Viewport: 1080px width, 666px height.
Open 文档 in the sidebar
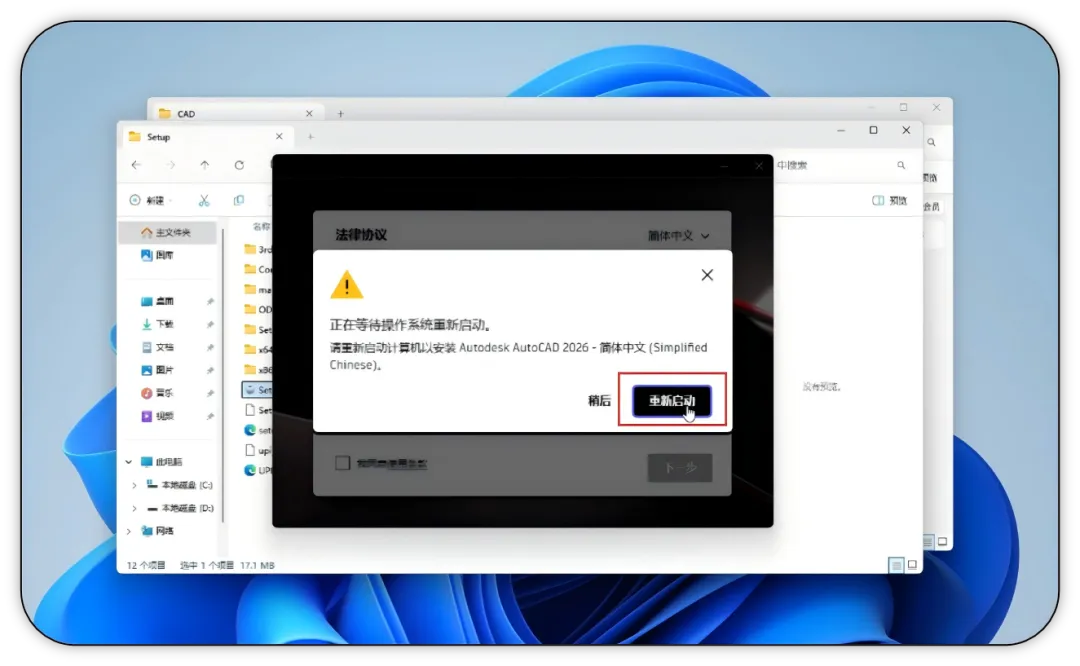(158, 347)
